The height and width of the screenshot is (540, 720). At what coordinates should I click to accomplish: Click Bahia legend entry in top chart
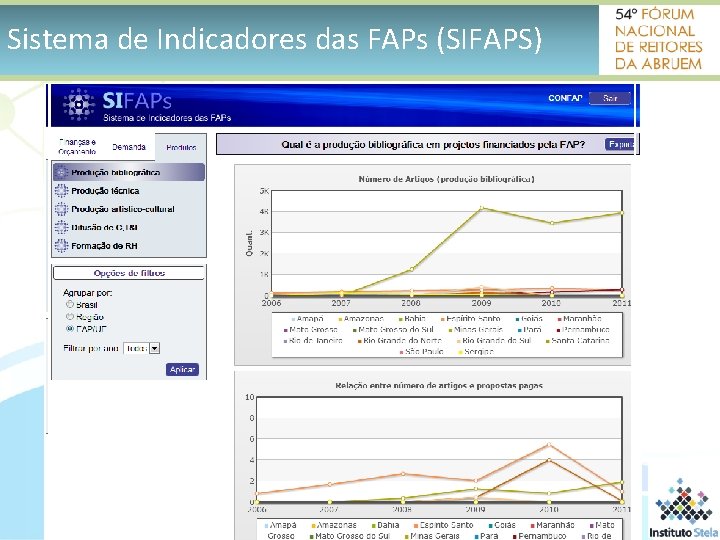[x=412, y=318]
